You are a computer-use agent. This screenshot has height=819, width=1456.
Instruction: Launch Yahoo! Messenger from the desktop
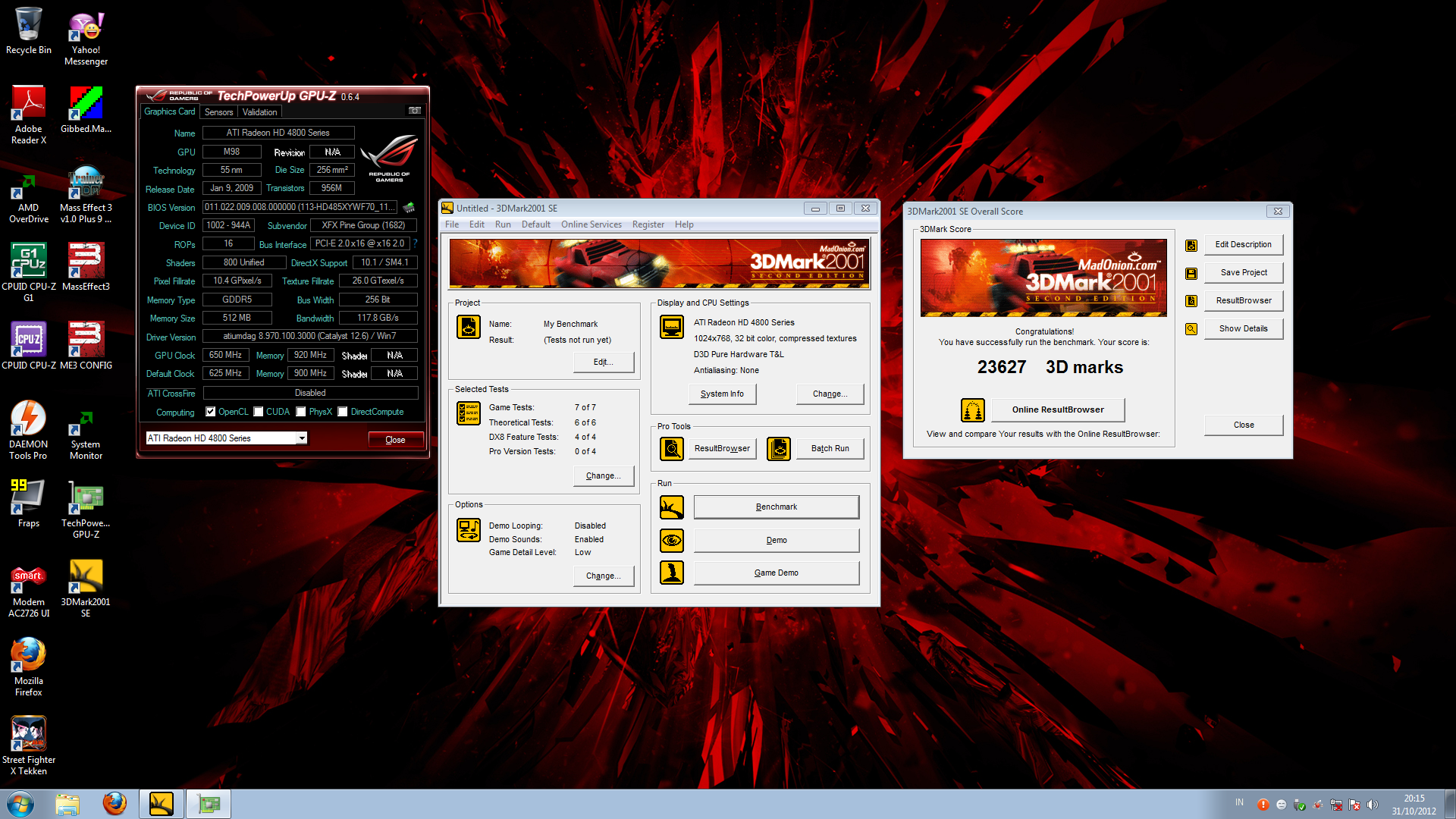(x=86, y=37)
